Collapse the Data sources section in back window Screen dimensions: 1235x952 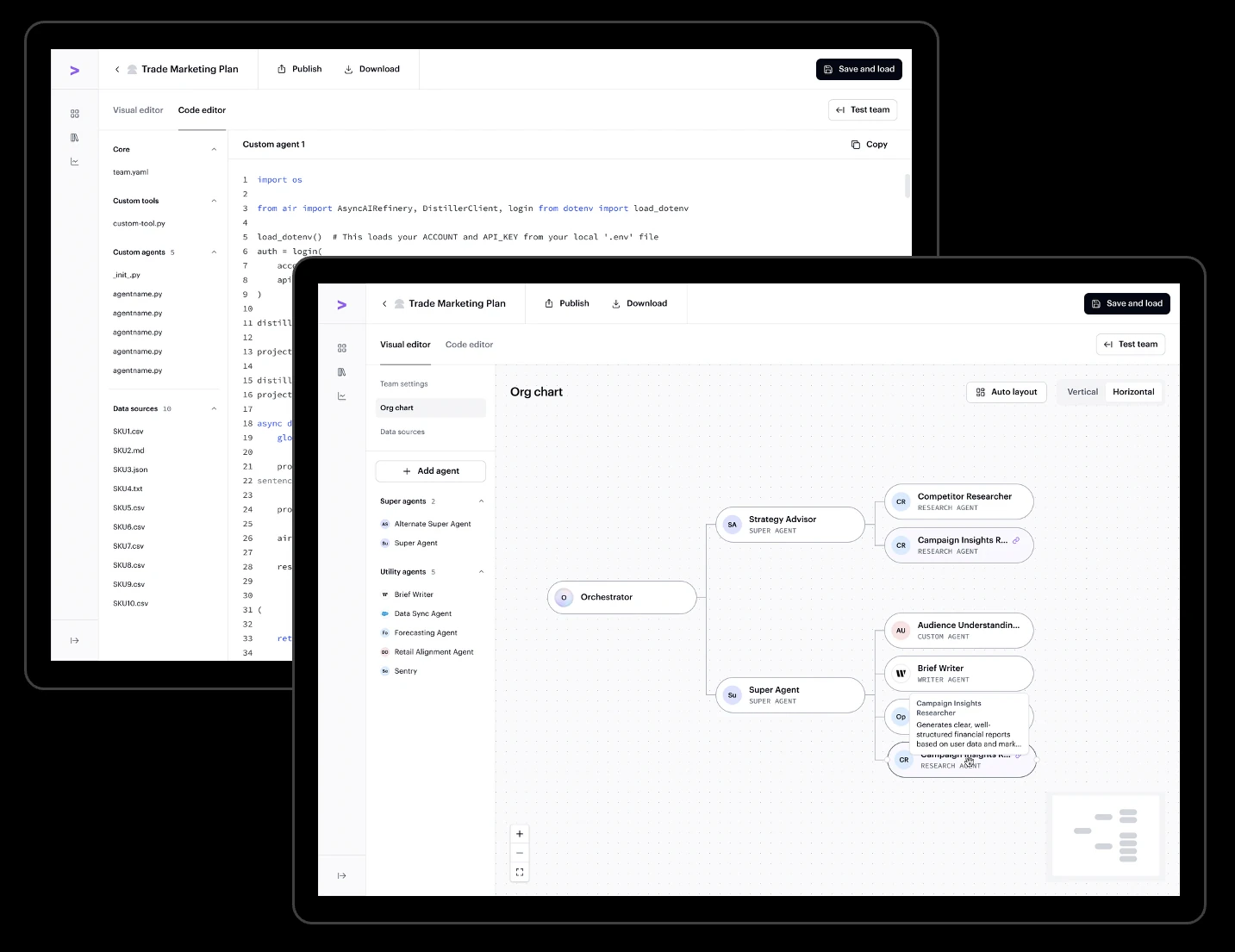(214, 408)
